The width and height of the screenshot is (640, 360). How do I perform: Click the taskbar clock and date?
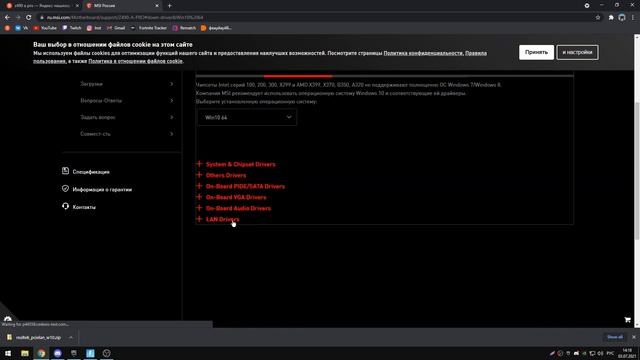click(x=627, y=353)
